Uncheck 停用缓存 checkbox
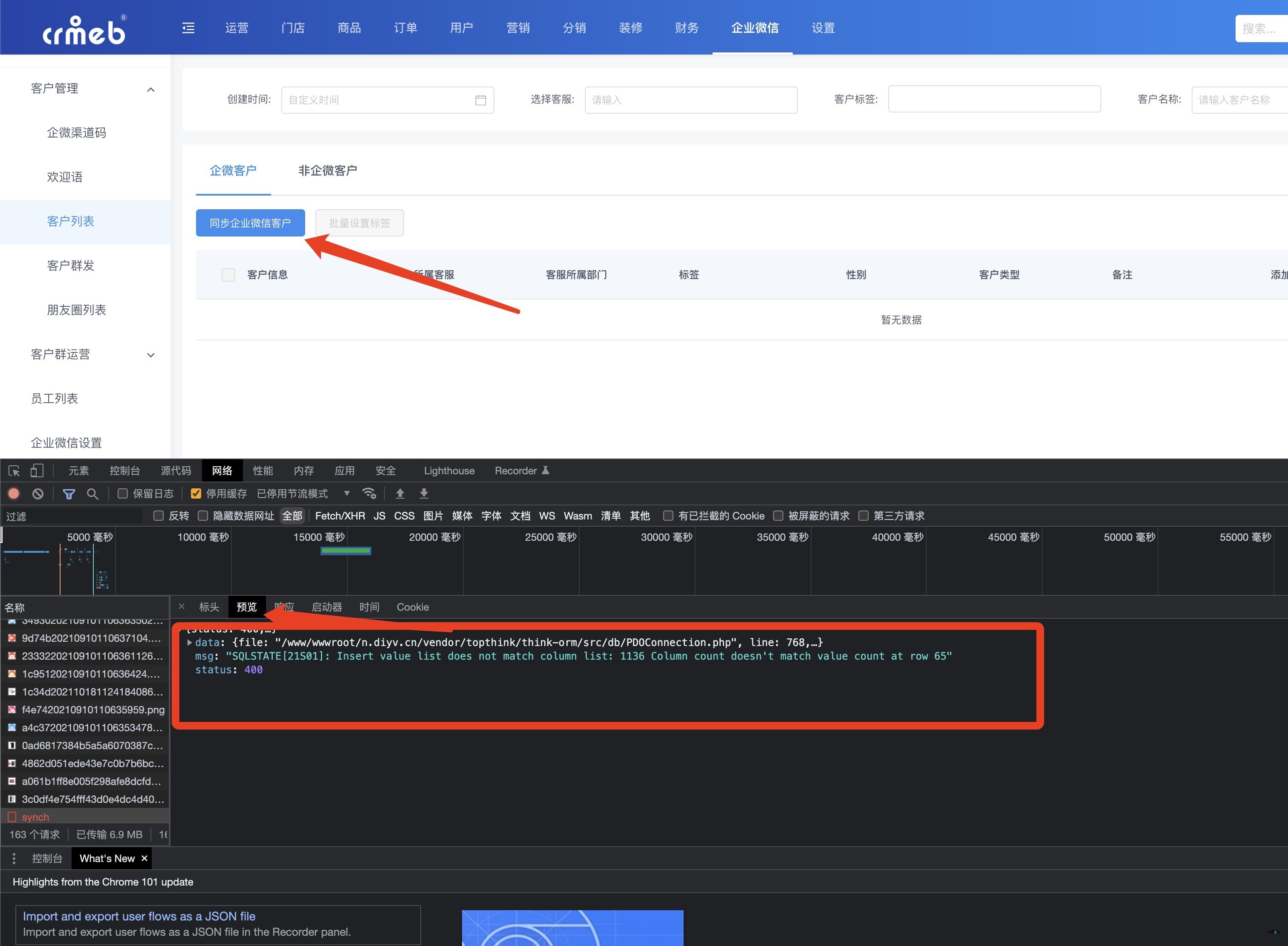Viewport: 1288px width, 946px height. tap(196, 493)
